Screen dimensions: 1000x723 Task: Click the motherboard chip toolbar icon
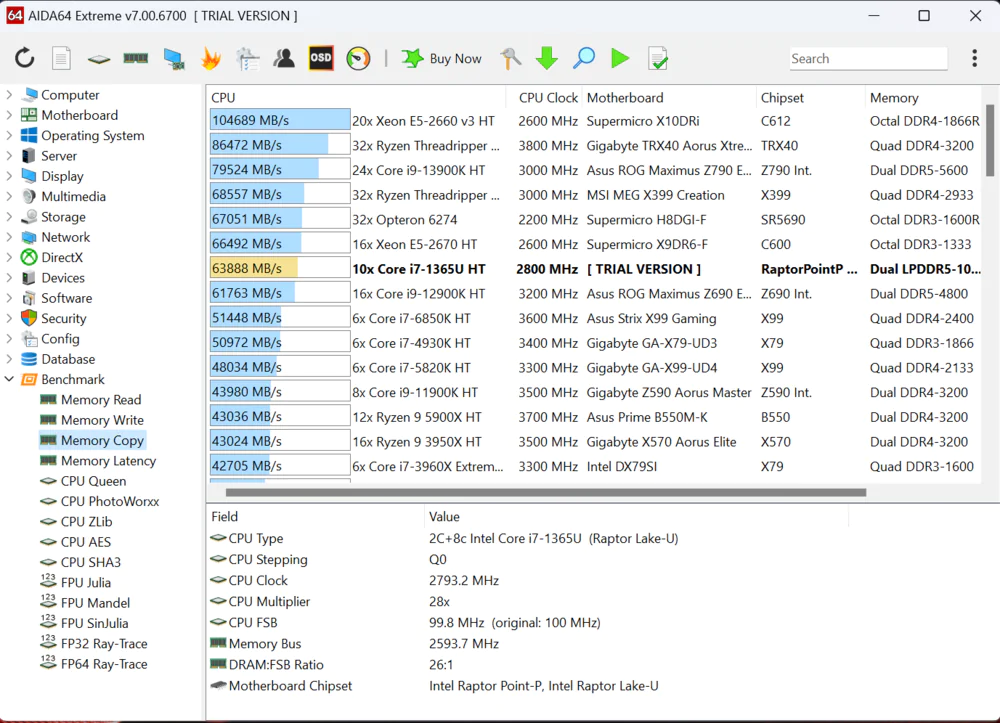pos(99,59)
